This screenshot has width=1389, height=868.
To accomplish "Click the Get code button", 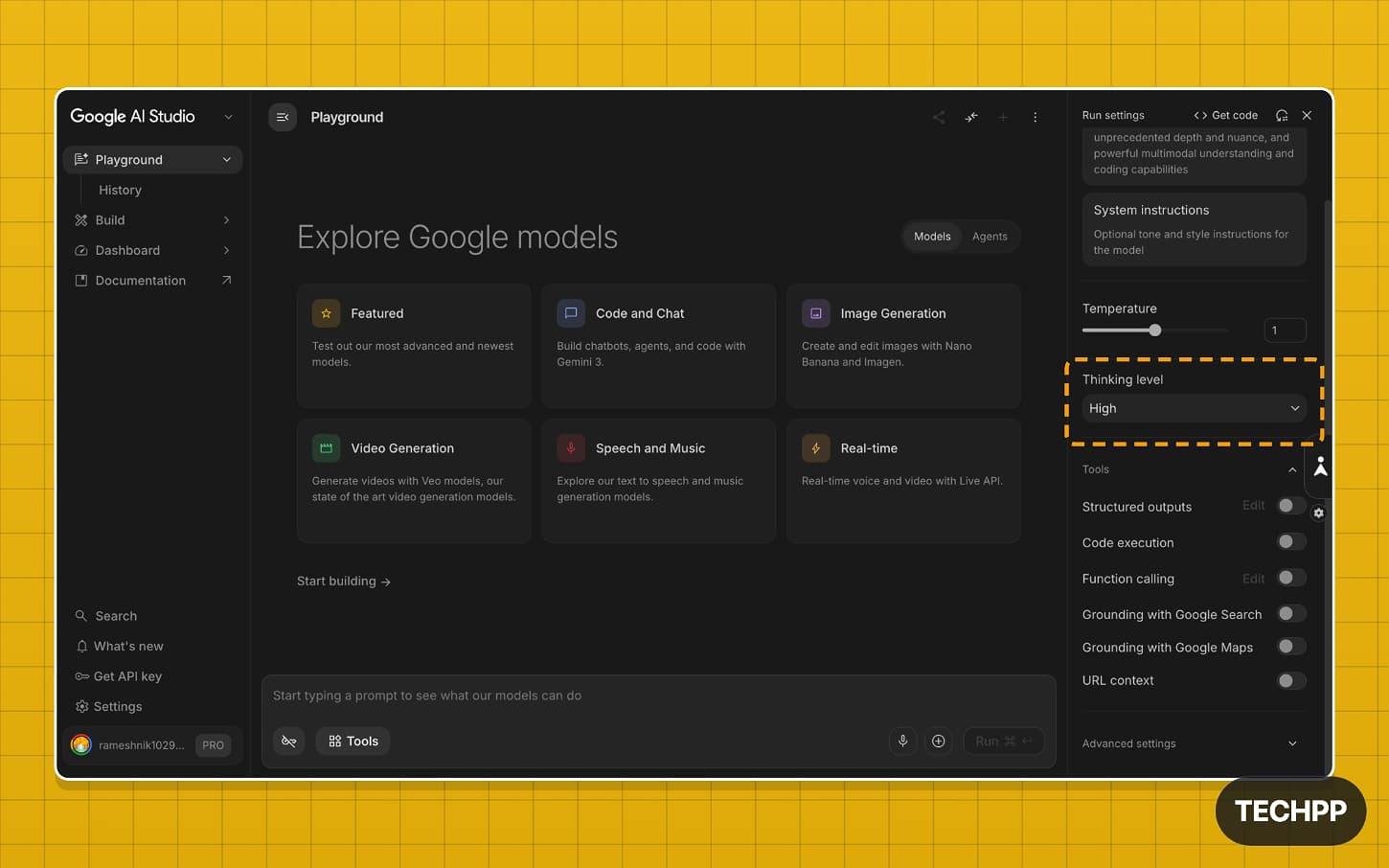I will point(1226,115).
